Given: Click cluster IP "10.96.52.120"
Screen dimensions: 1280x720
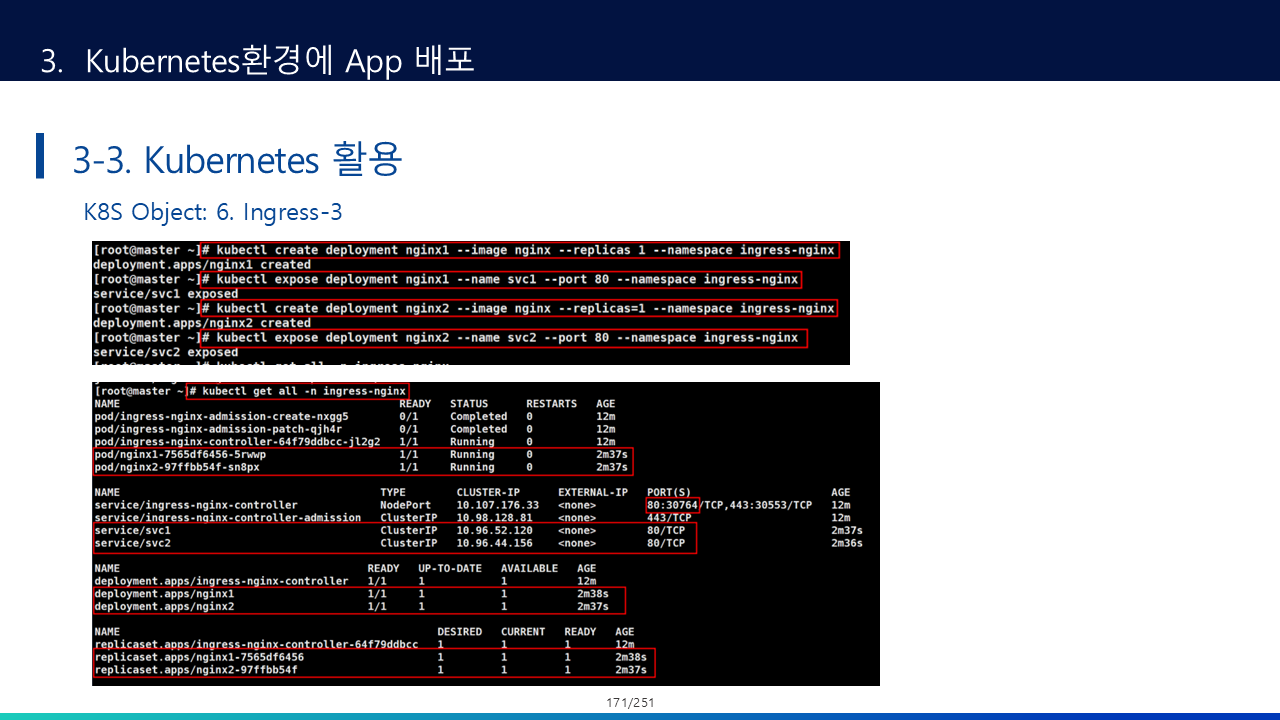Looking at the screenshot, I should coord(494,530).
